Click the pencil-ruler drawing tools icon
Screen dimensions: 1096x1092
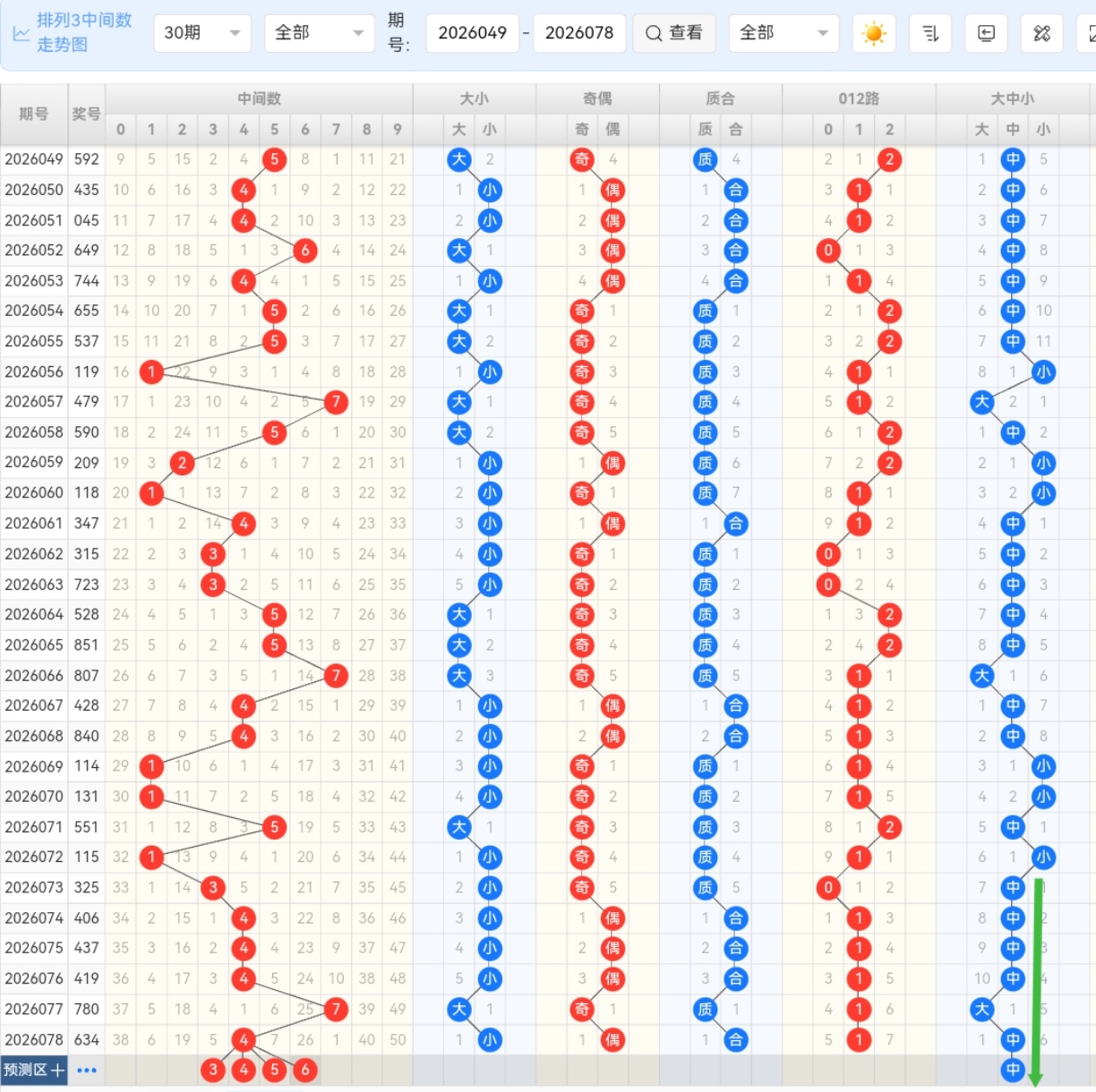pyautogui.click(x=1041, y=34)
